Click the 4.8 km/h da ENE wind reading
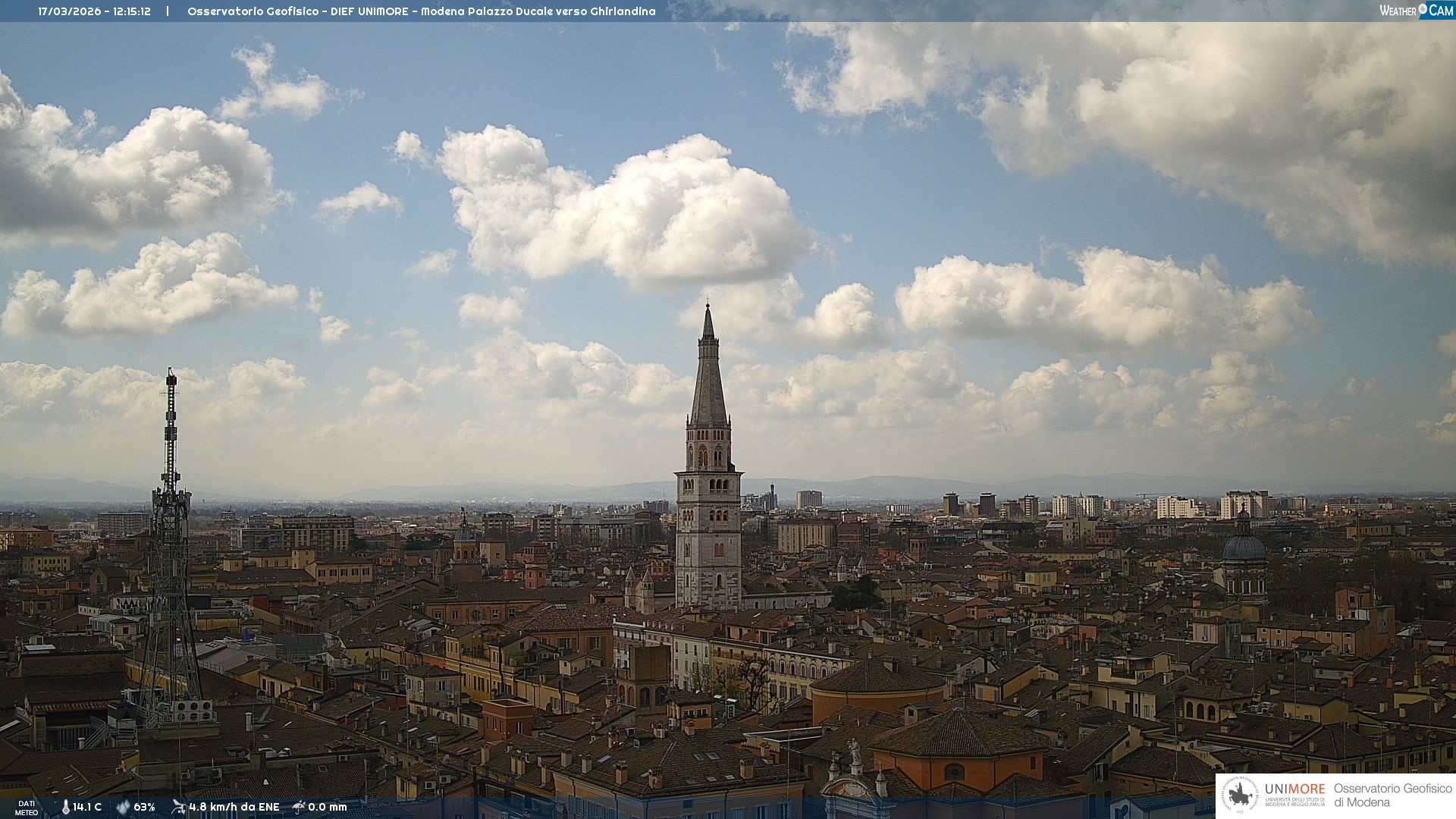This screenshot has width=1456, height=819. coord(234,808)
